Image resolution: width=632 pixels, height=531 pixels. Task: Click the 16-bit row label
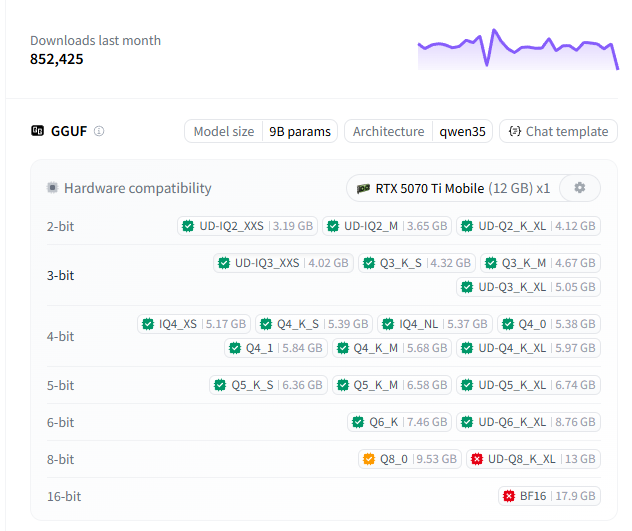click(x=64, y=496)
